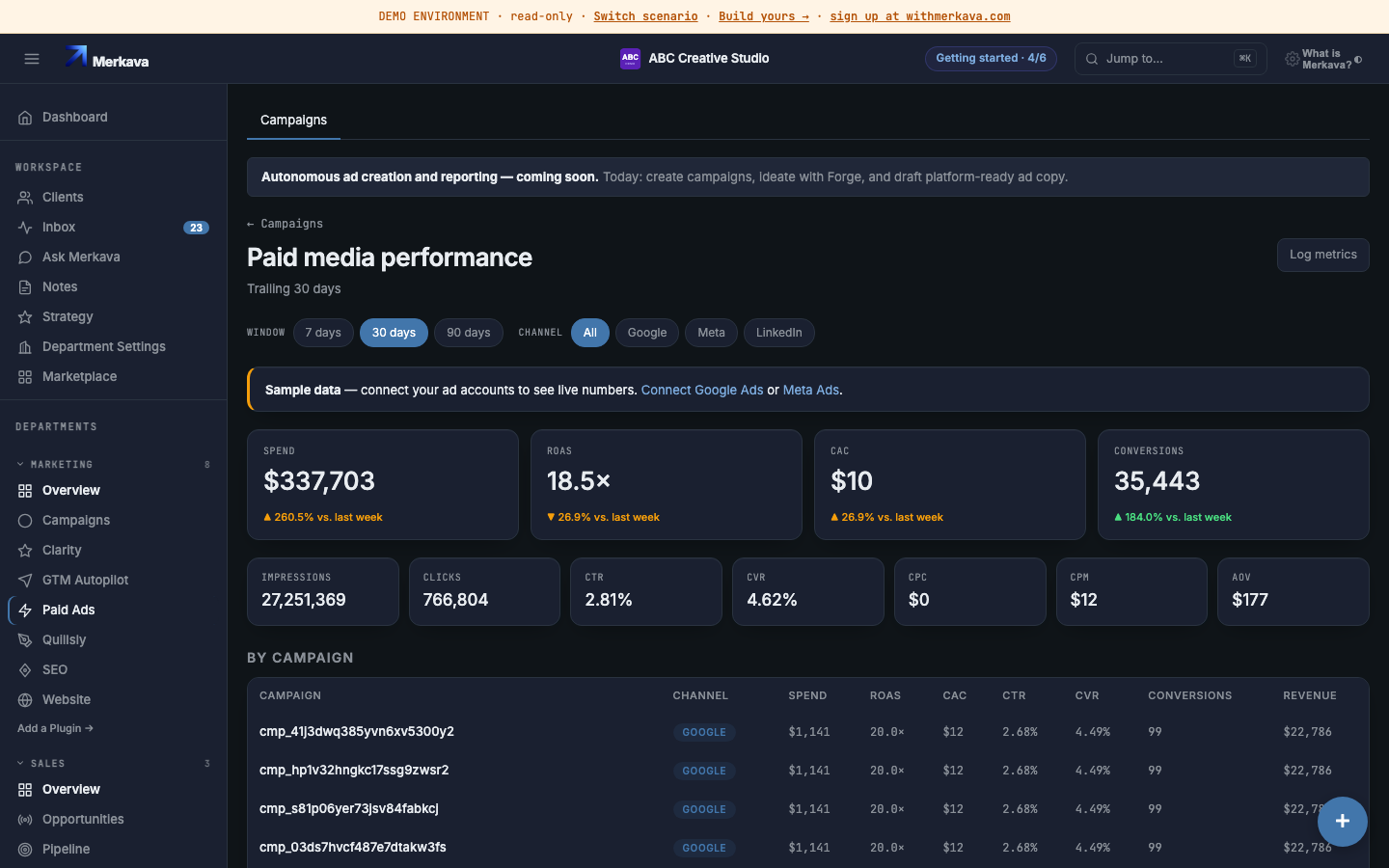Open Sales Overview grid icon
1389x868 pixels.
click(25, 790)
